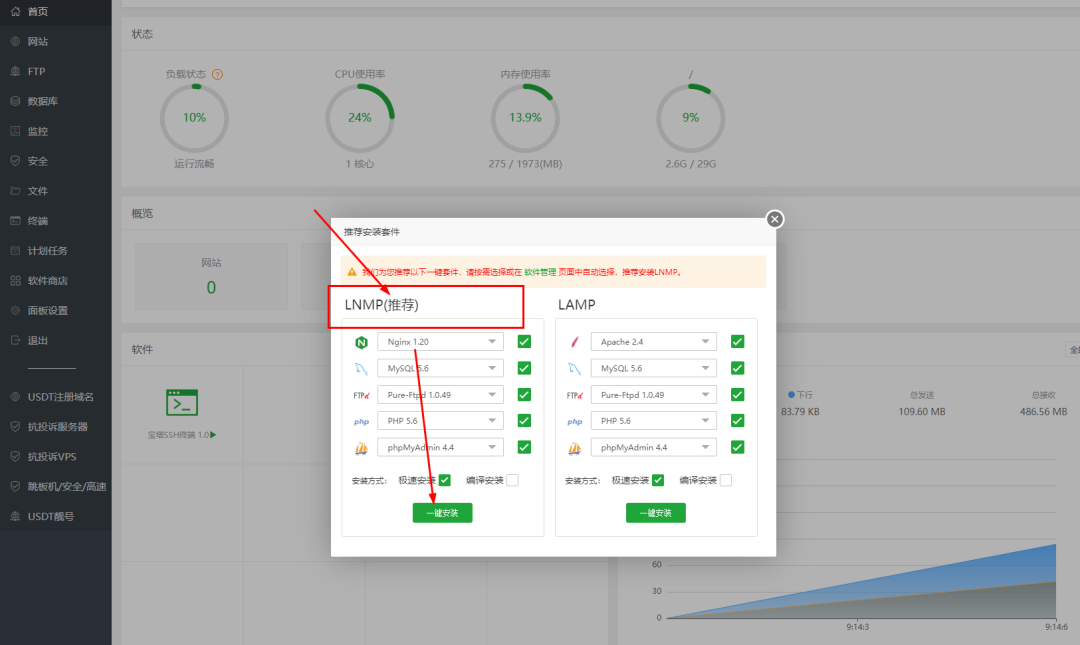Click the gear icon beside 面板设置
Screen dimensions: 1080x645
15,310
